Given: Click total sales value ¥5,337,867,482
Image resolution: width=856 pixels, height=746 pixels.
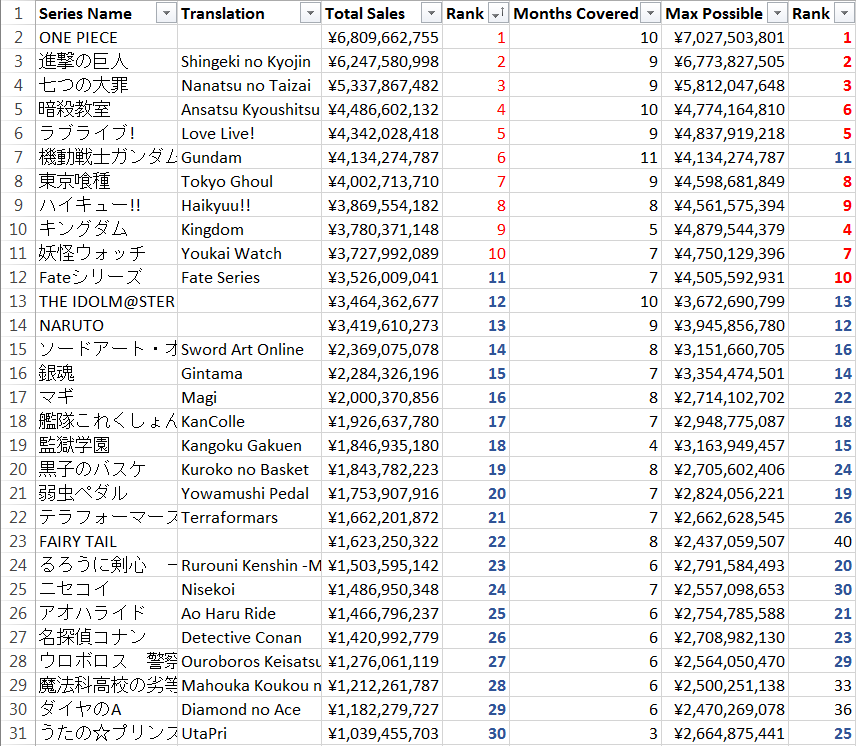Looking at the screenshot, I should pos(382,86).
